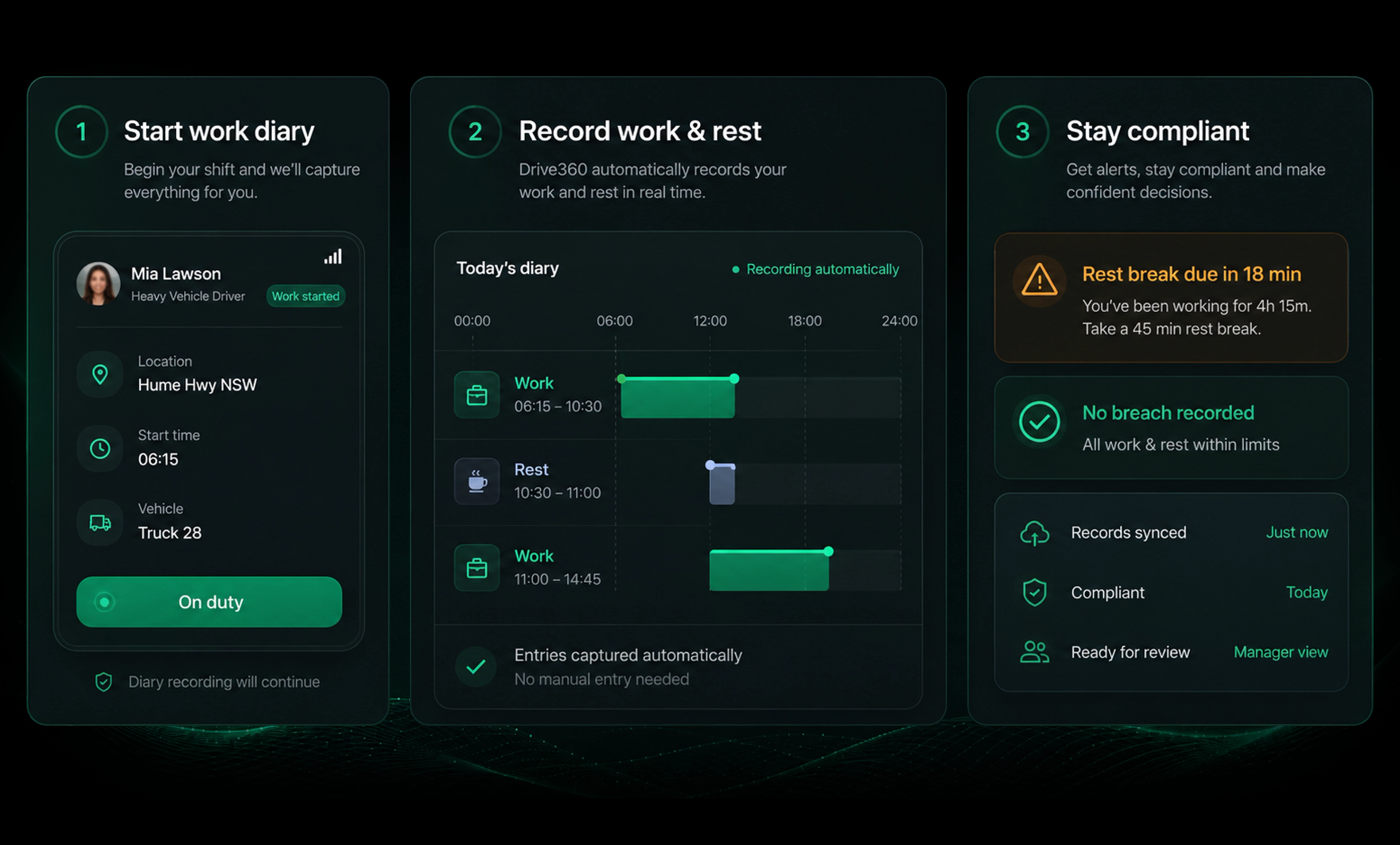Click the 06:00 timeline label
Image resolution: width=1400 pixels, height=845 pixels.
[614, 321]
